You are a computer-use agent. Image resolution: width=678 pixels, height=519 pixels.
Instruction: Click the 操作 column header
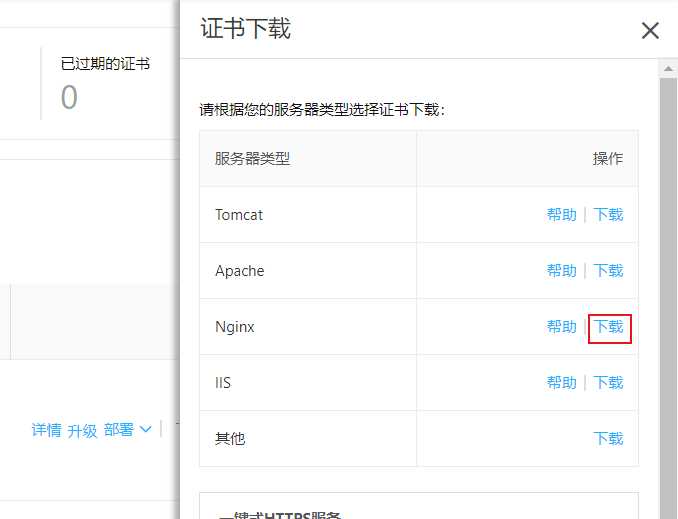[607, 159]
